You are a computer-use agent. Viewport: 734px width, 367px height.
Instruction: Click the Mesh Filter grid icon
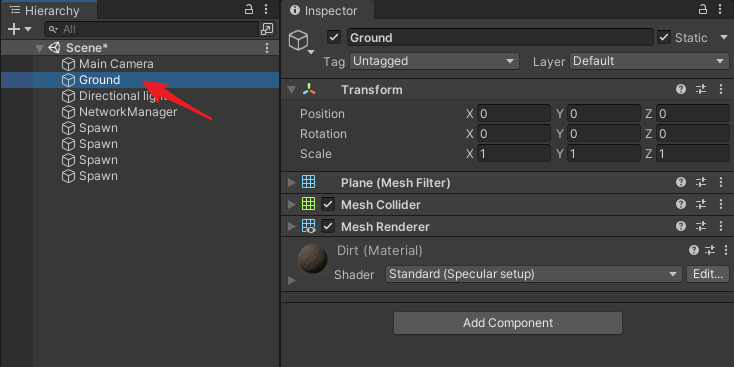(x=308, y=182)
